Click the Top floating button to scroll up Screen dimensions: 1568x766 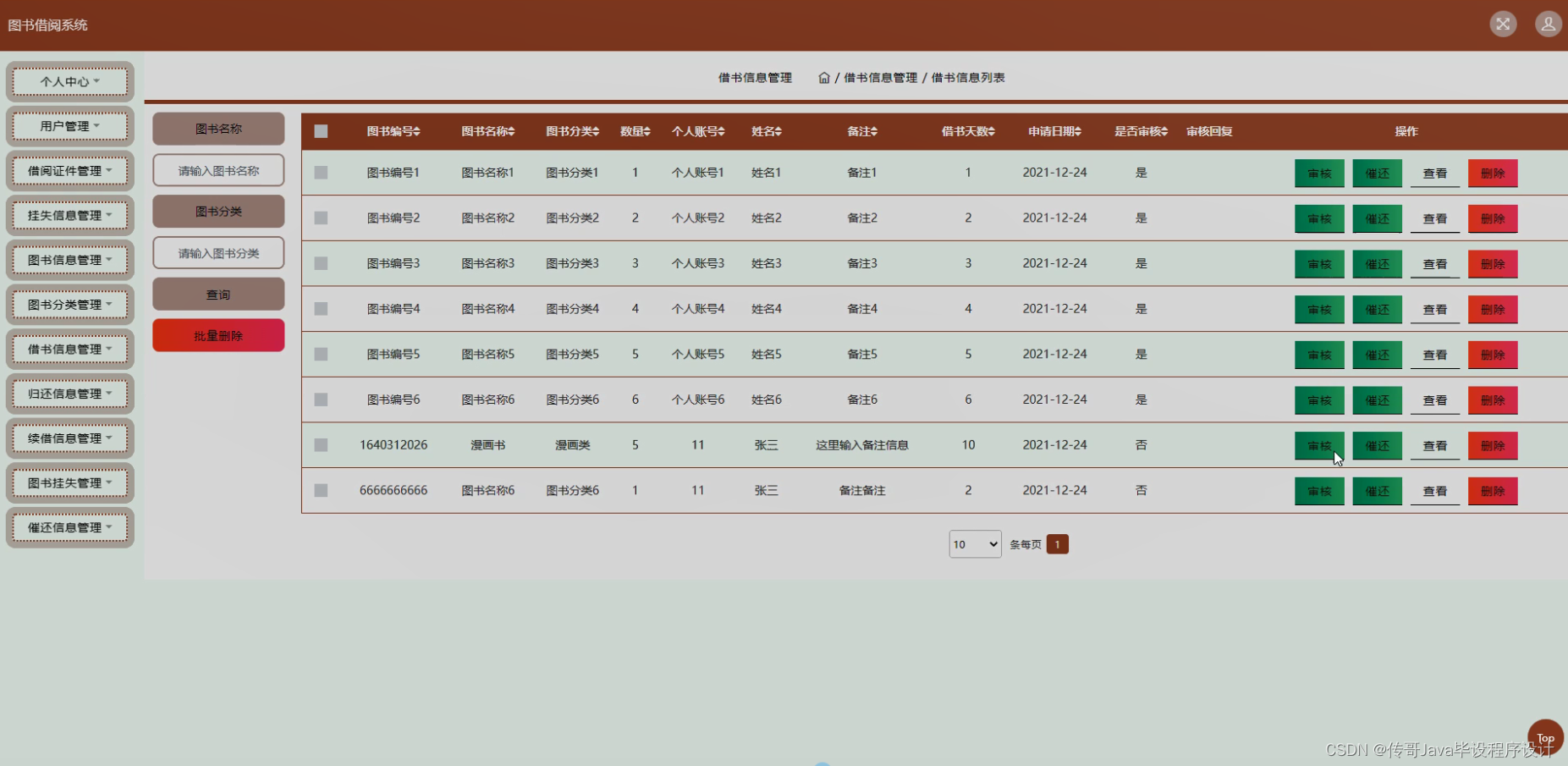tap(1545, 737)
